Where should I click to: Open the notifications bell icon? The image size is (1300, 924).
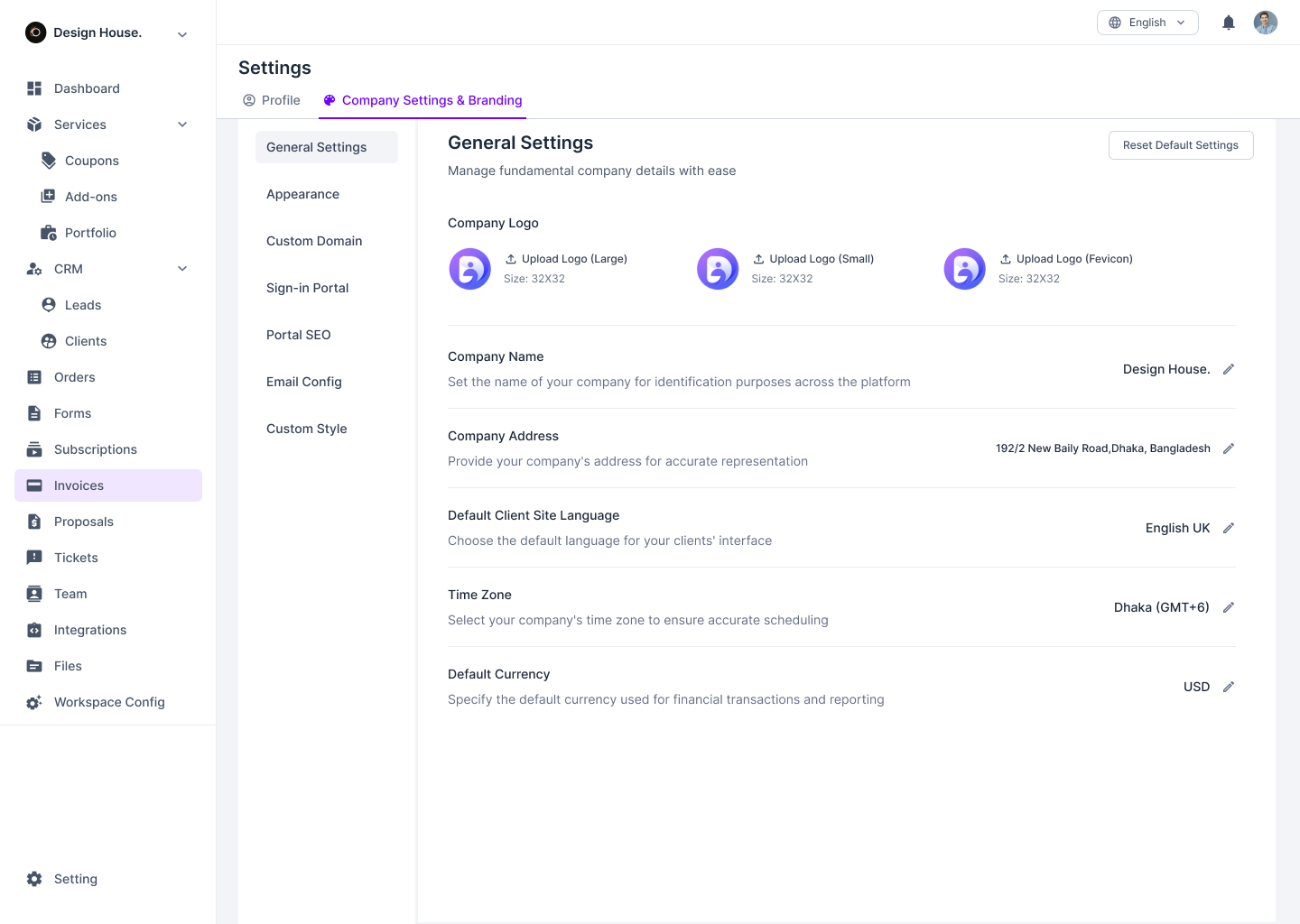pos(1228,23)
